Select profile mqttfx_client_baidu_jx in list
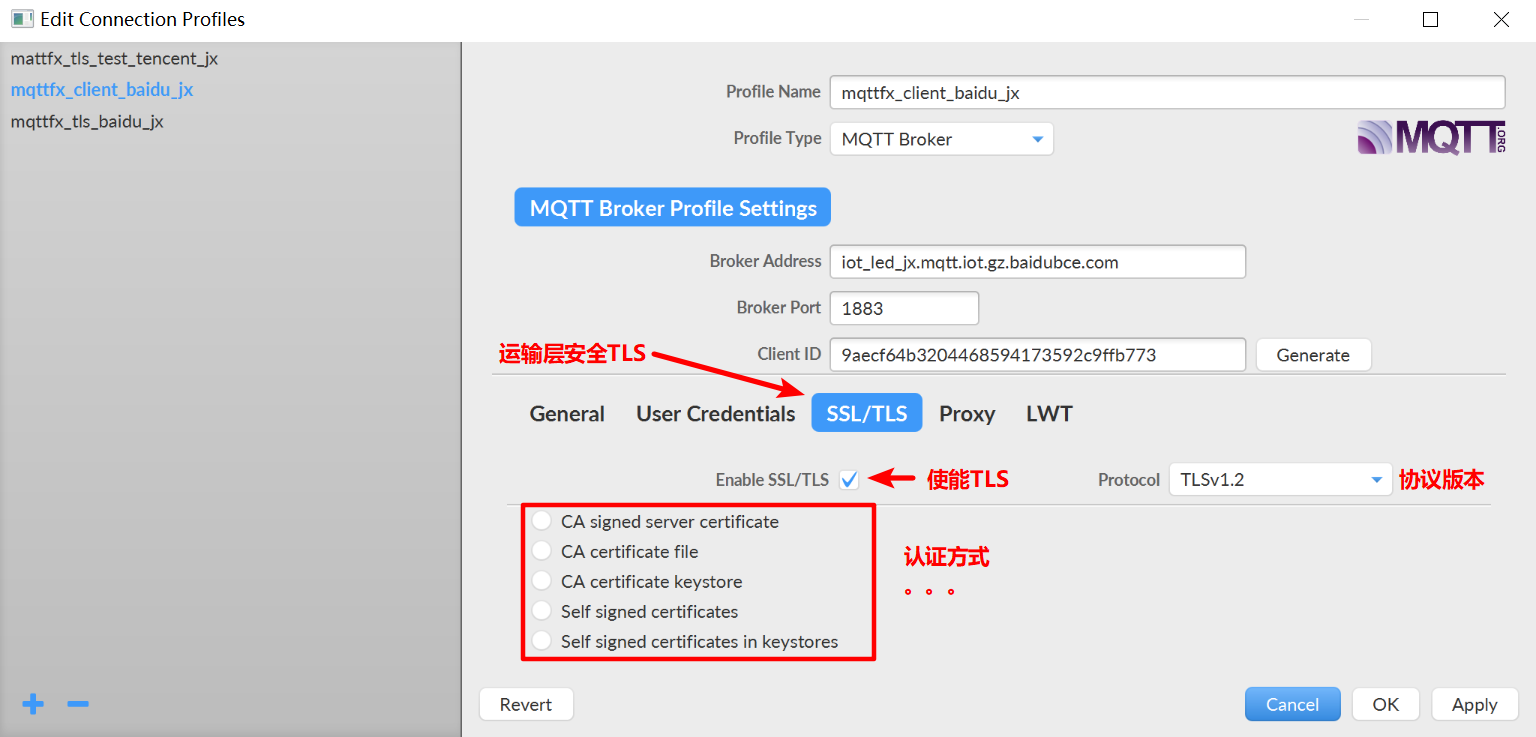This screenshot has width=1536, height=737. (x=102, y=90)
